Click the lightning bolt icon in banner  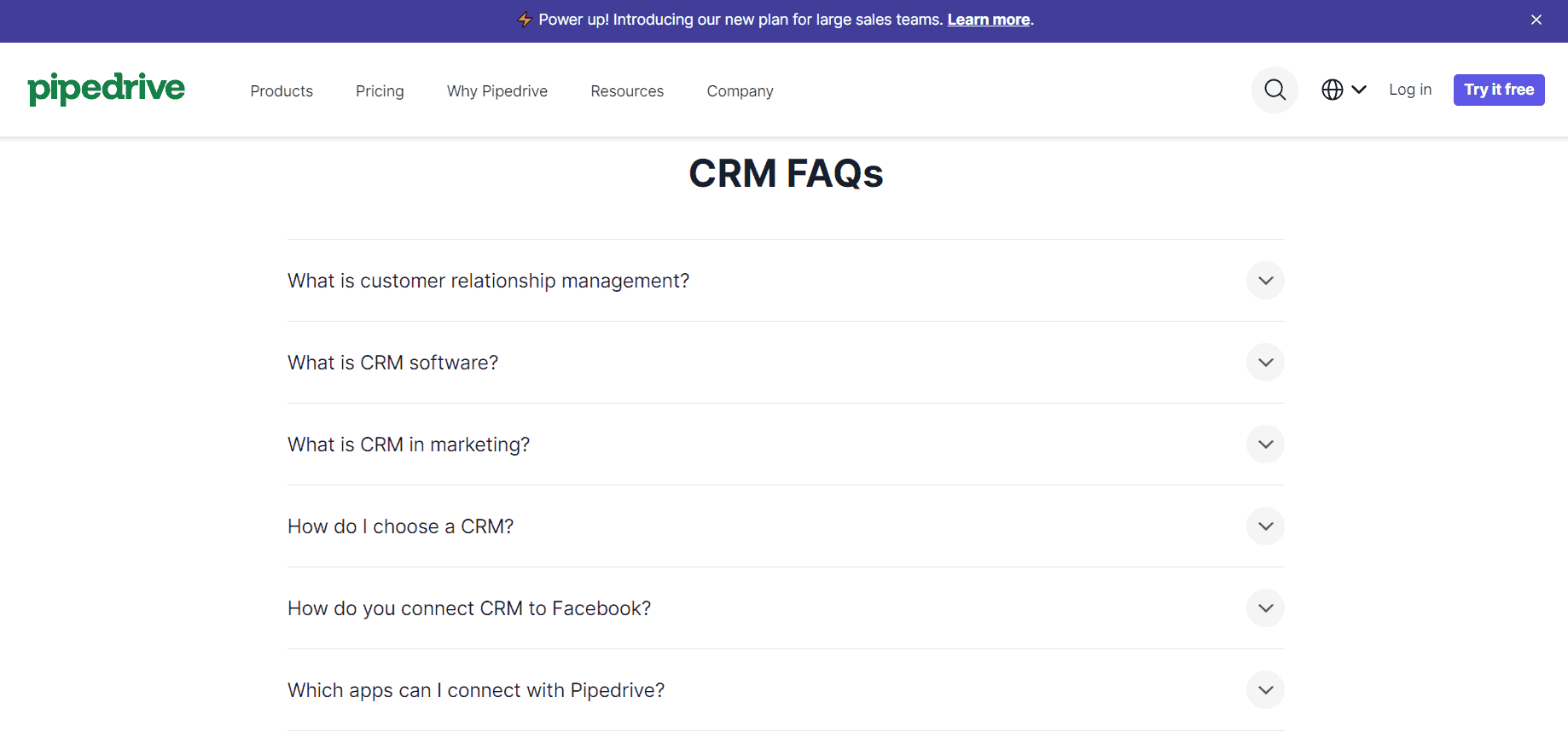525,20
